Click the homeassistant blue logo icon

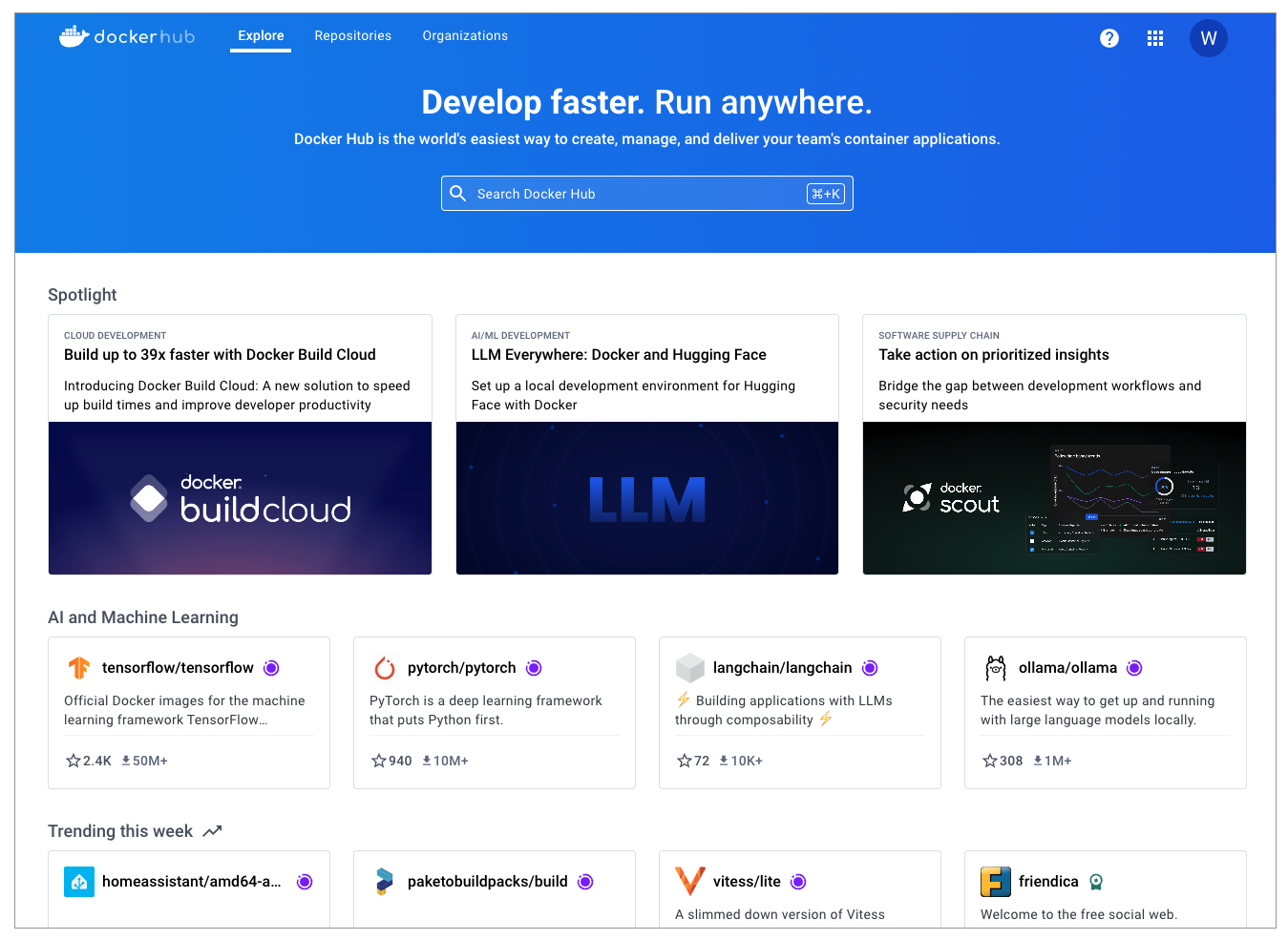79,882
